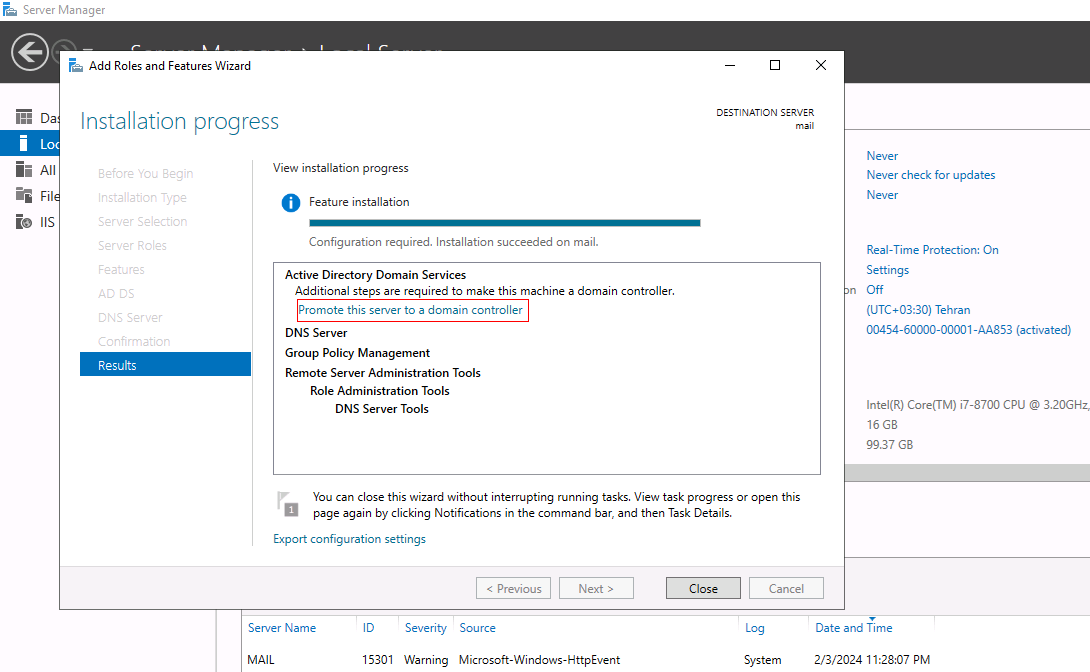The height and width of the screenshot is (672, 1090).
Task: Sort events by Server Name column
Action: (282, 628)
